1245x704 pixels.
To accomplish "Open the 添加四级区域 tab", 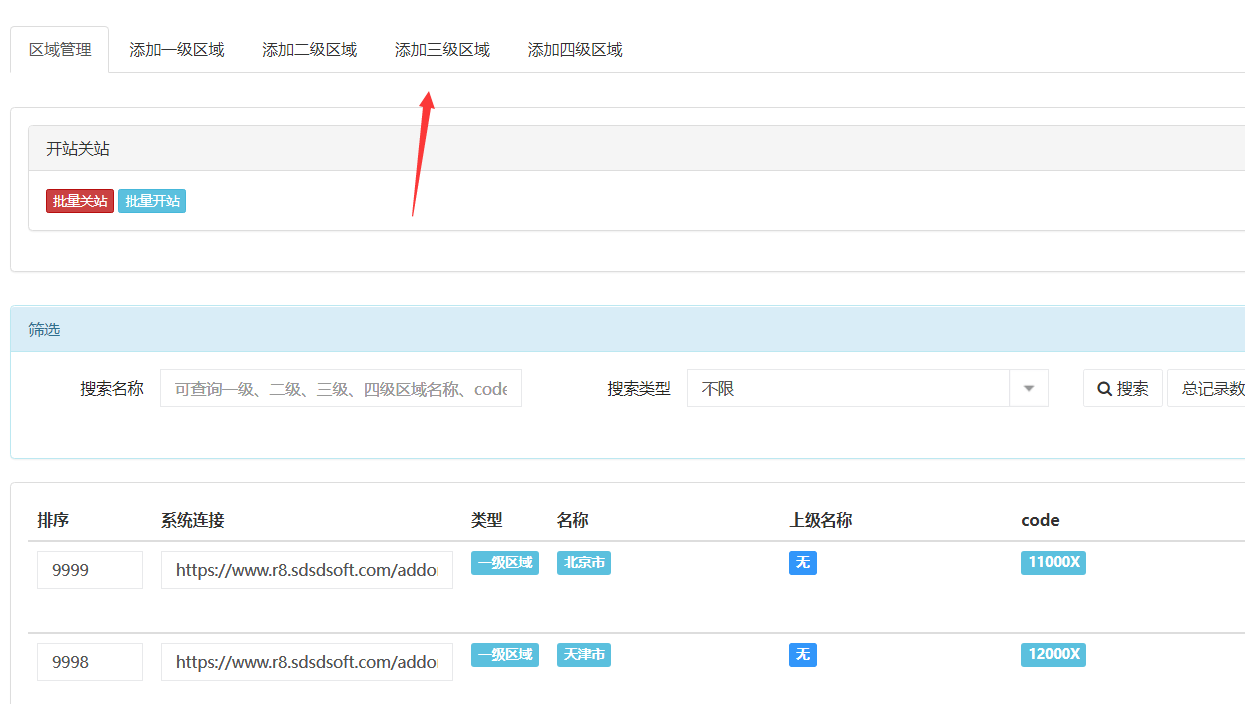I will tap(575, 50).
